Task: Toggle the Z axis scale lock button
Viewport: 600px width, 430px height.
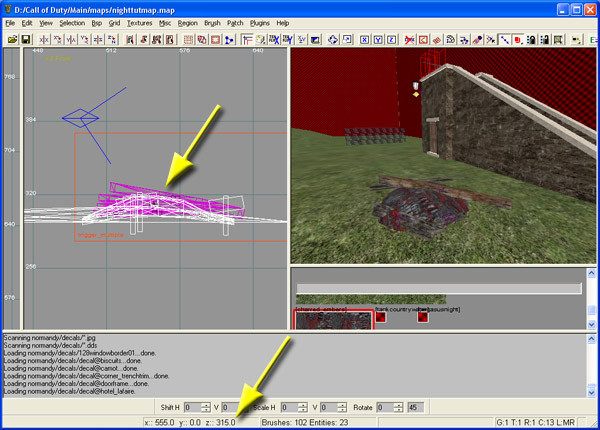Action: tap(391, 39)
